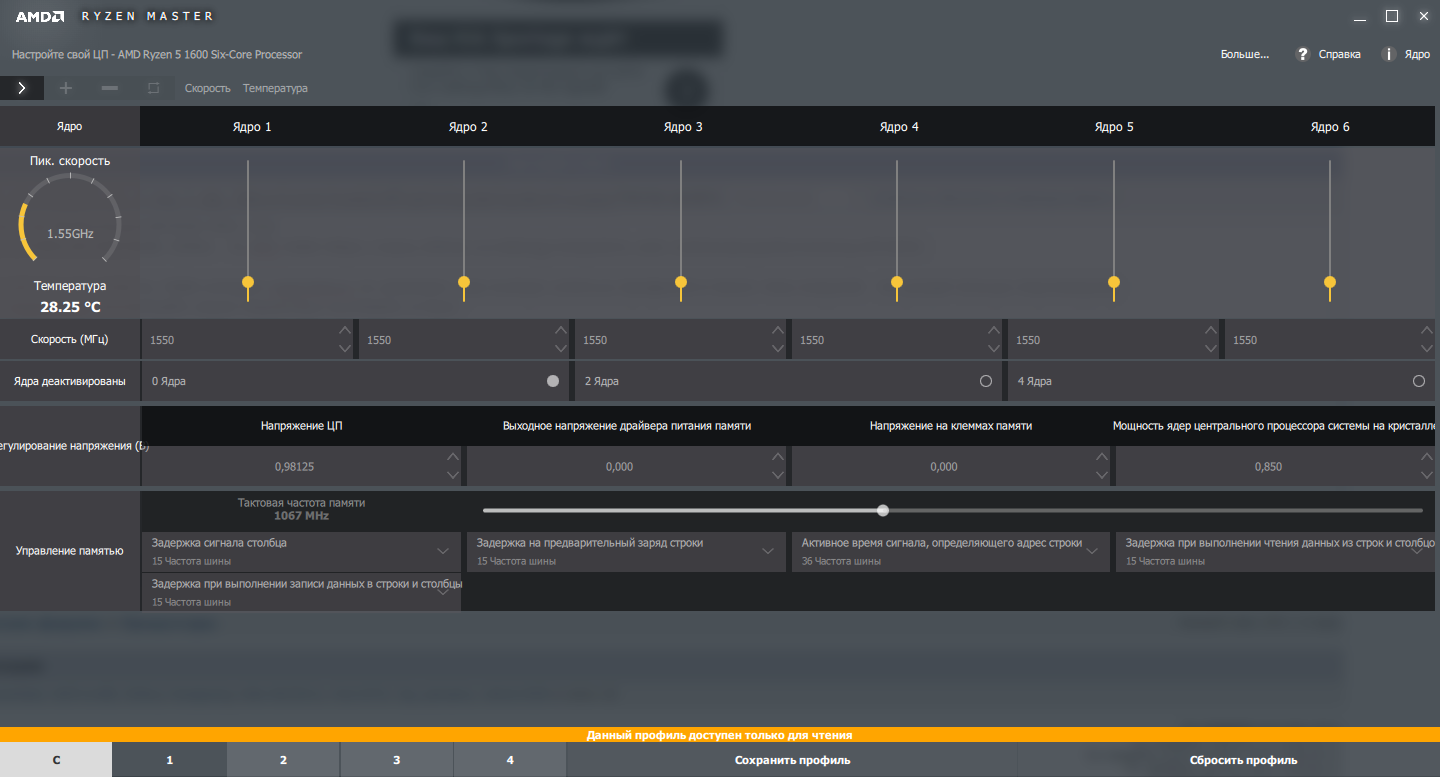Click the orange read-only profile notice bar
The height and width of the screenshot is (777, 1440).
(x=720, y=735)
